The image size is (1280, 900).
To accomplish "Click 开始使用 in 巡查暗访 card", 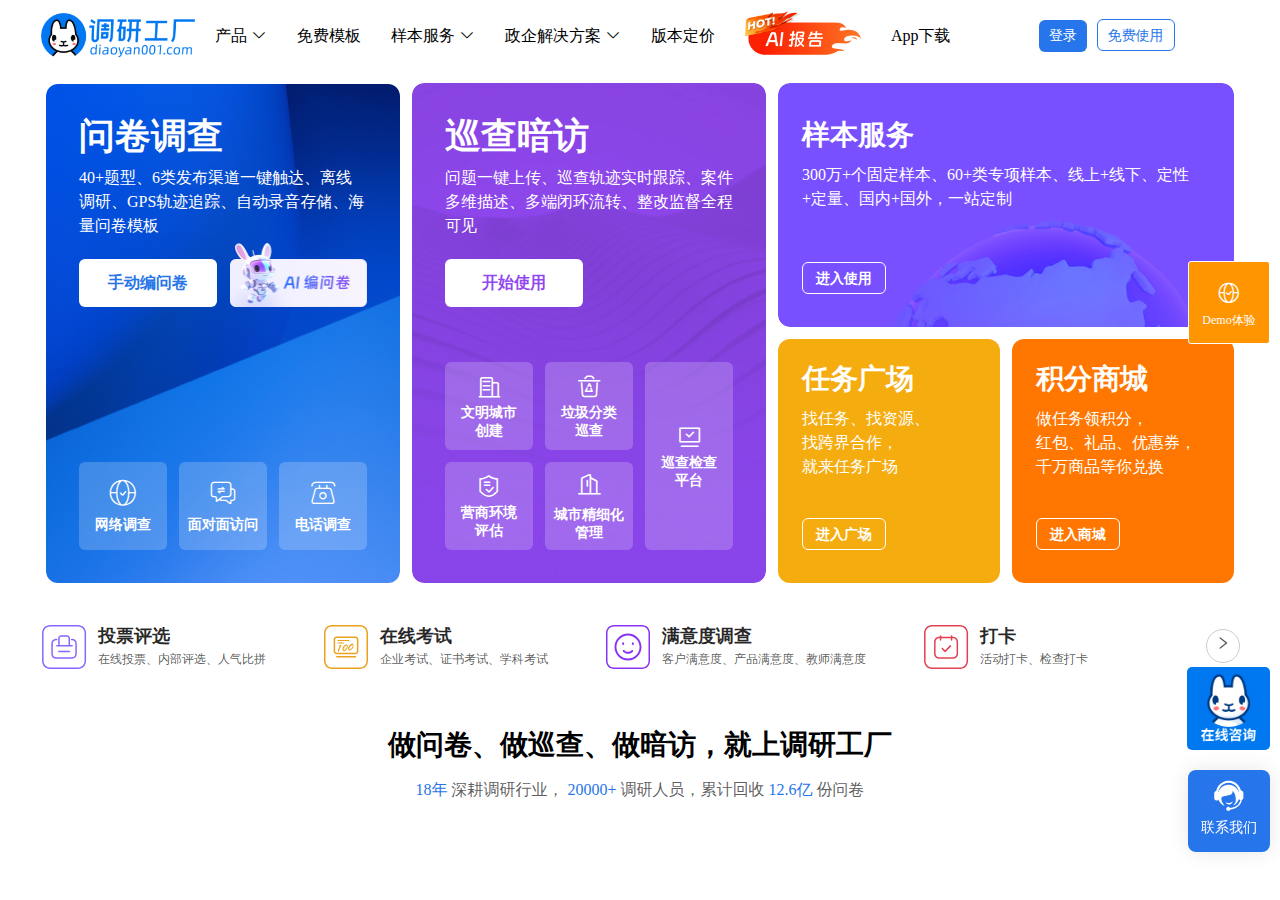I will click(x=514, y=283).
